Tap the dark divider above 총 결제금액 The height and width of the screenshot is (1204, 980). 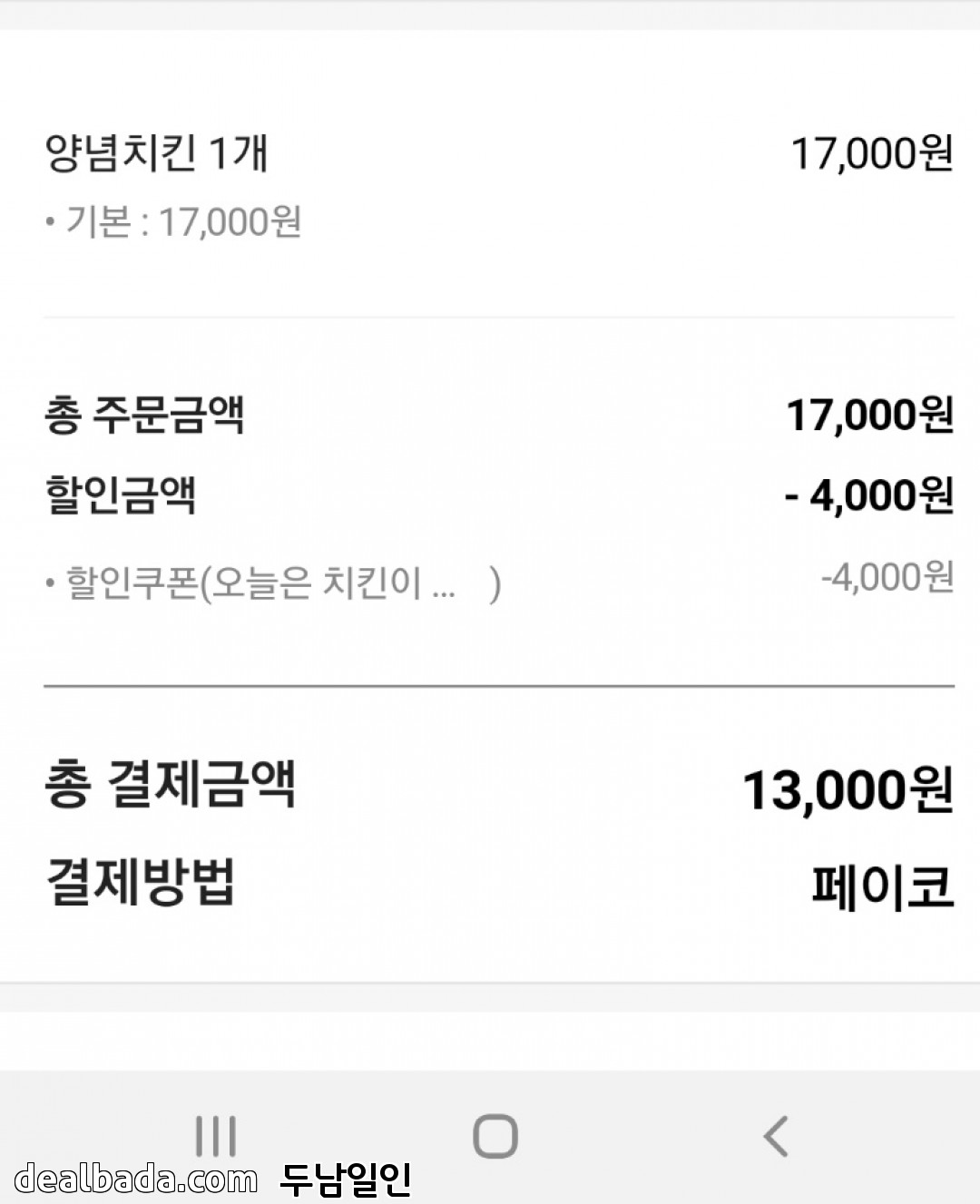click(x=499, y=687)
